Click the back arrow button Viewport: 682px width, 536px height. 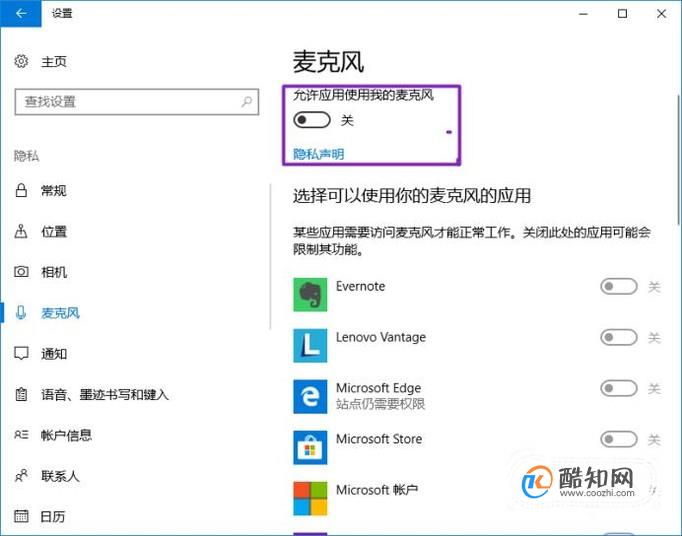[20, 13]
